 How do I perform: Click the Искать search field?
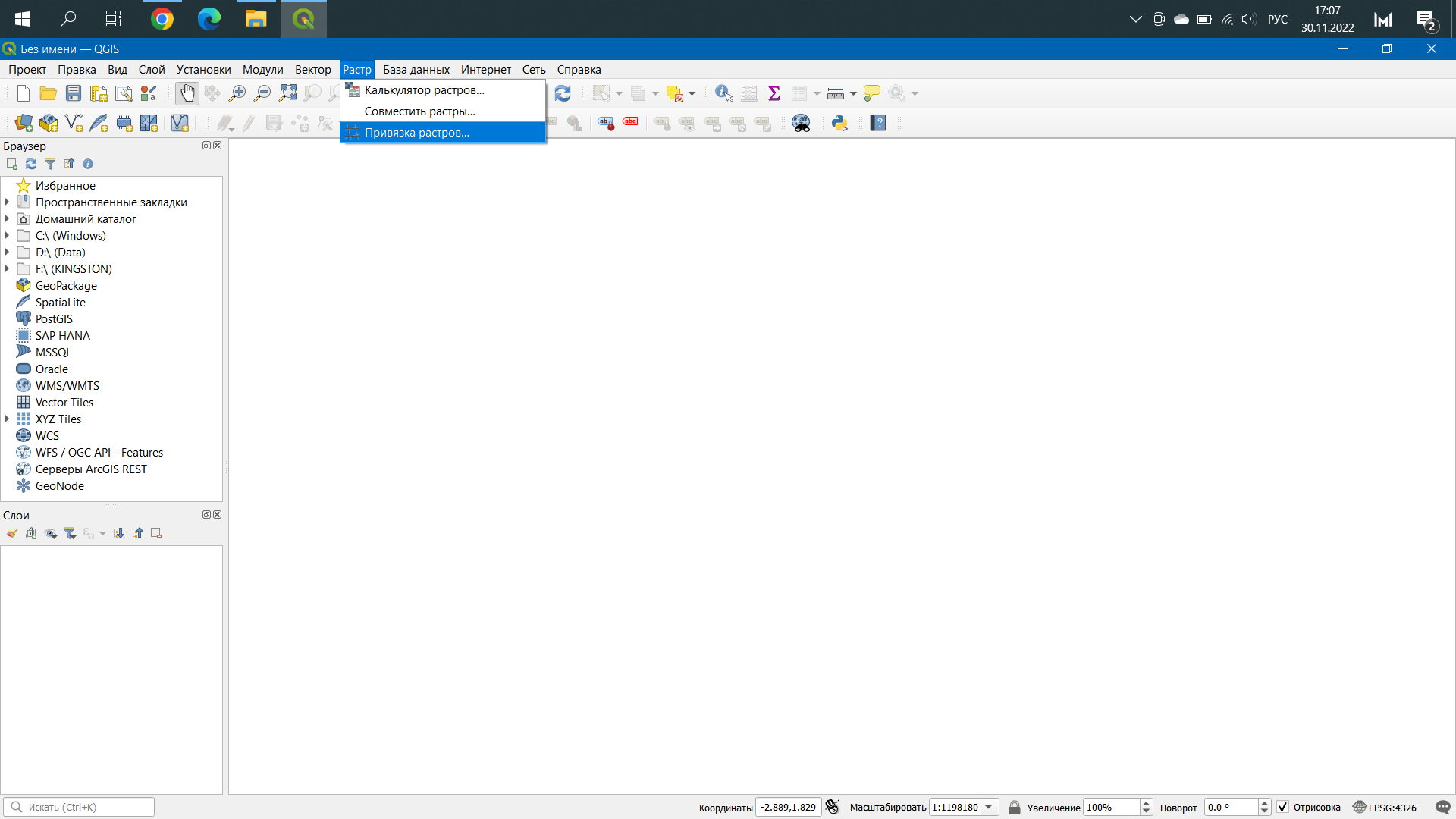(x=83, y=807)
